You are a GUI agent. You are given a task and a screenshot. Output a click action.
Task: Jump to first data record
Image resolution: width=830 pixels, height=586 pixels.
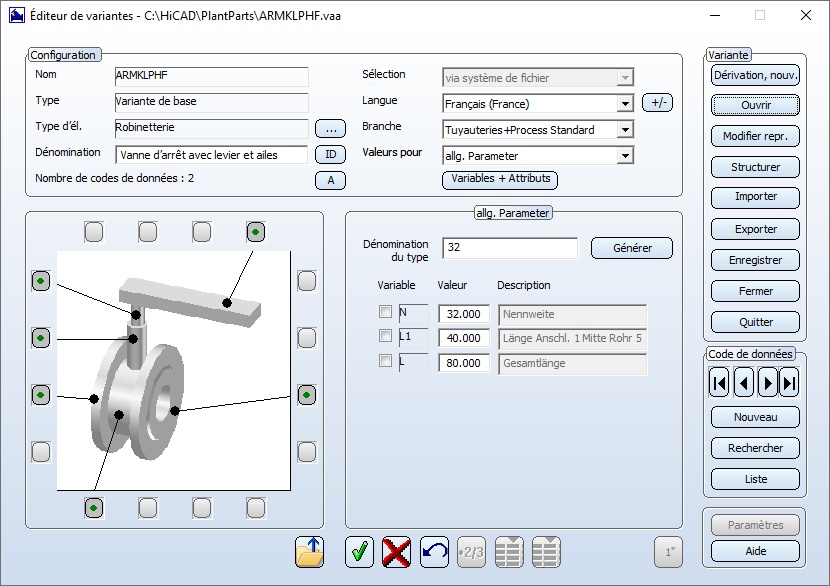[x=719, y=382]
